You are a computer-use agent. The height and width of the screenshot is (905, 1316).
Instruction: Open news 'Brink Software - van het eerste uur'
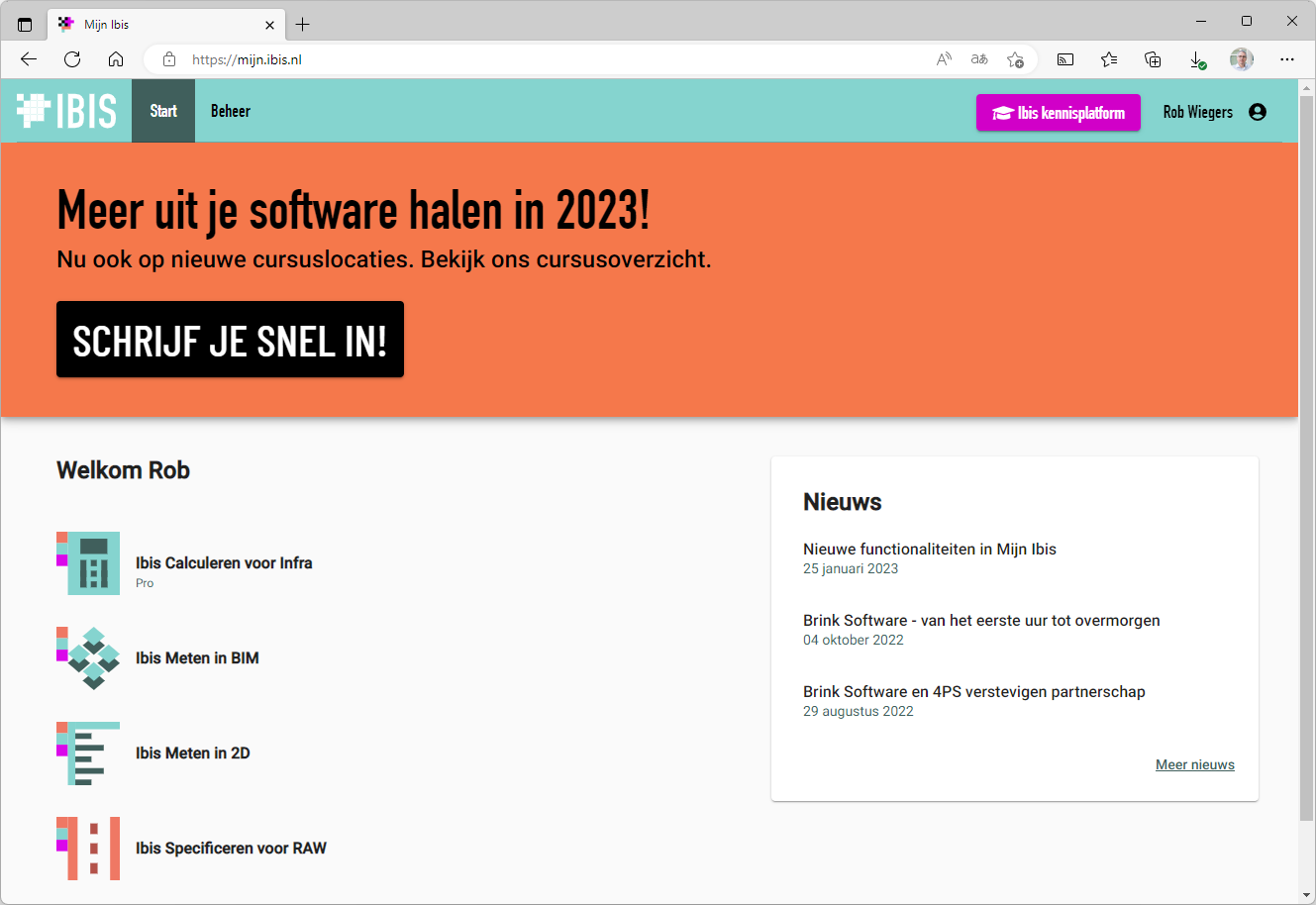pyautogui.click(x=981, y=620)
